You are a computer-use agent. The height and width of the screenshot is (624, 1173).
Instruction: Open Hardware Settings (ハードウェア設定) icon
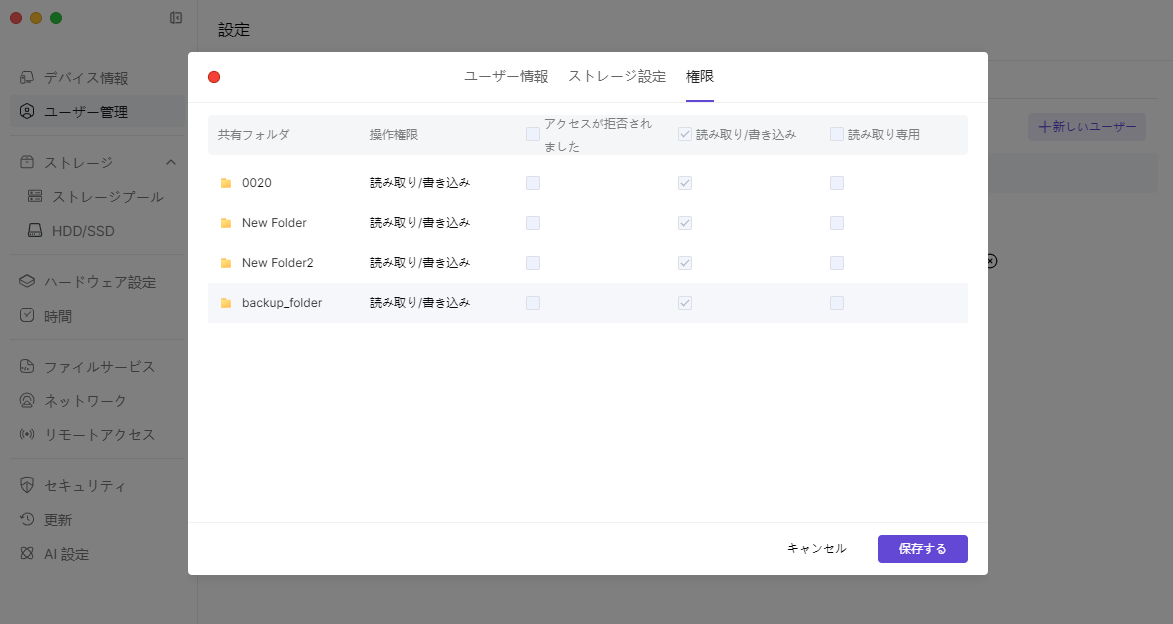(27, 282)
